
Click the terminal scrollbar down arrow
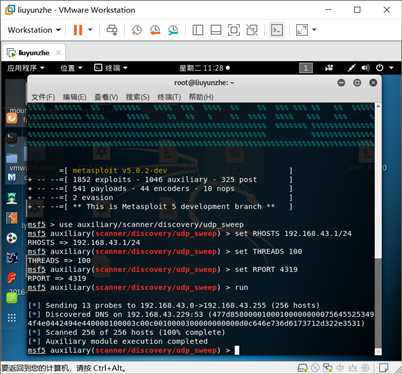pyautogui.click(x=378, y=351)
